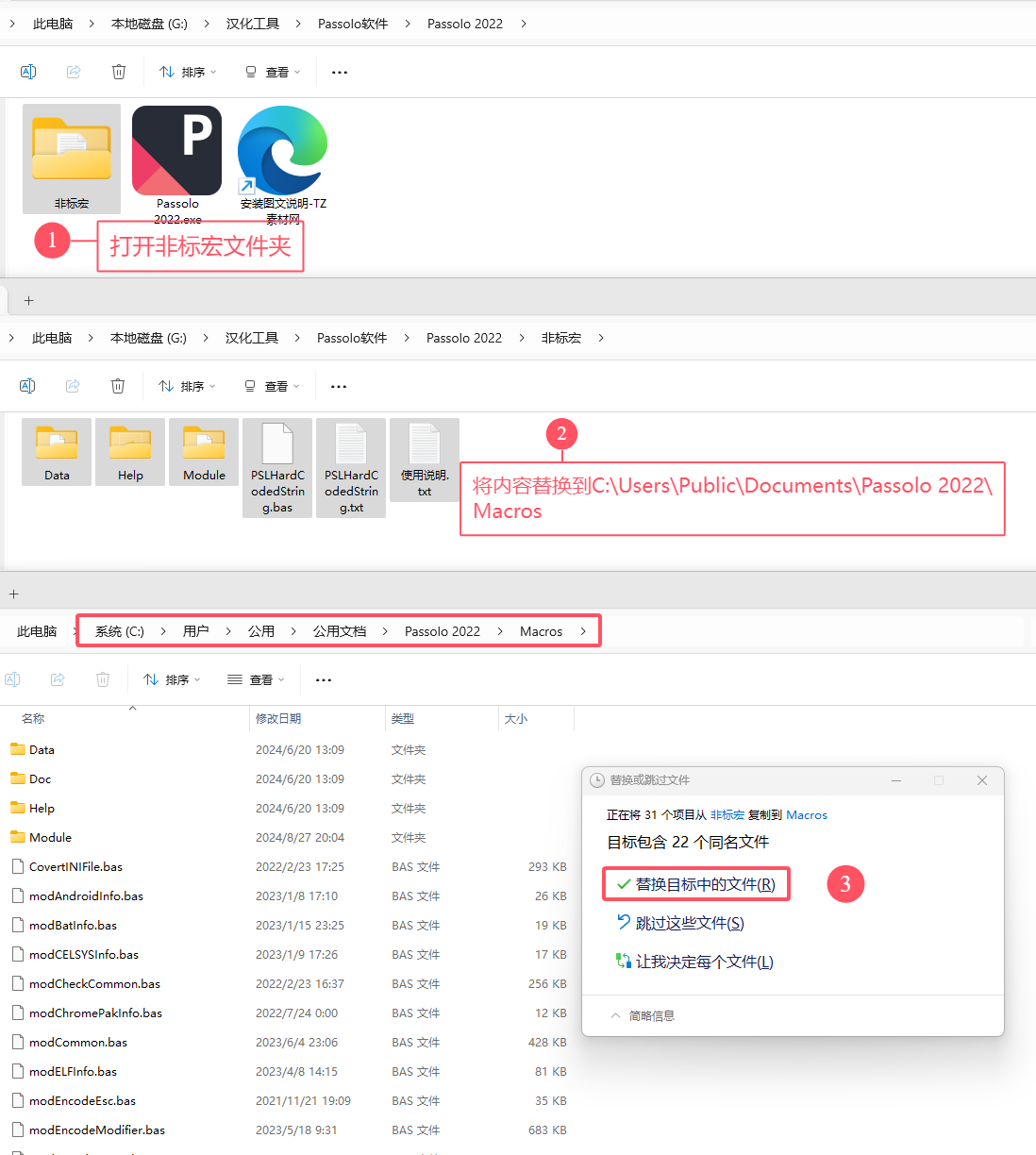
Task: Sort by 大小 column header
Action: [516, 719]
